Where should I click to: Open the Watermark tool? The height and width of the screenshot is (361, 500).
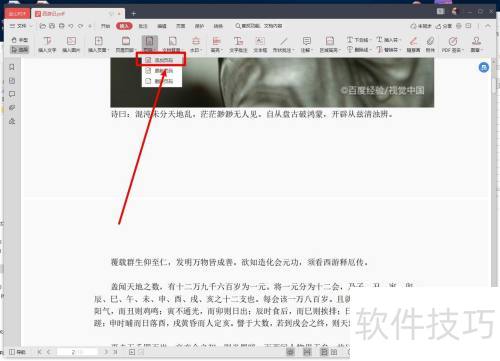coord(196,44)
